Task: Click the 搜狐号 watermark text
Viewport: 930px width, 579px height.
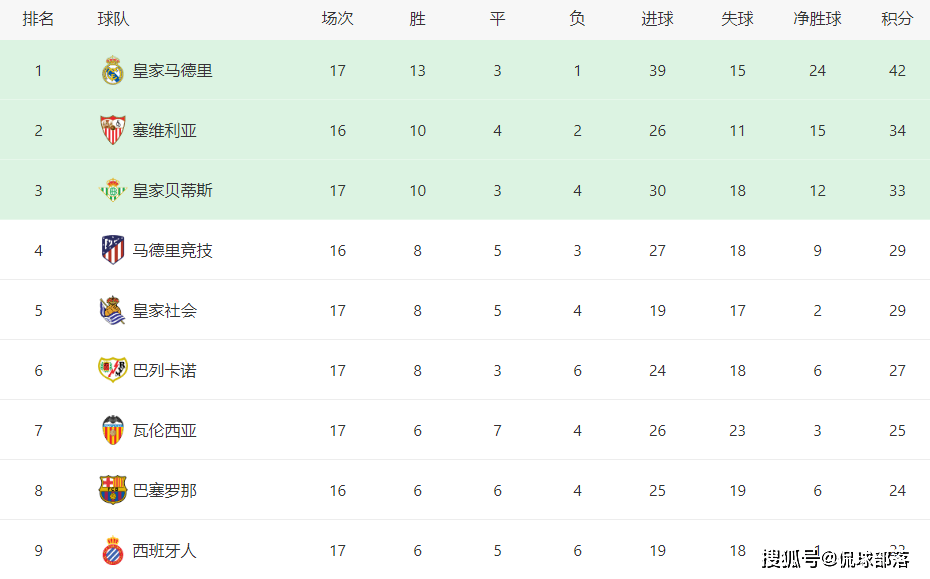Action: pyautogui.click(x=791, y=558)
